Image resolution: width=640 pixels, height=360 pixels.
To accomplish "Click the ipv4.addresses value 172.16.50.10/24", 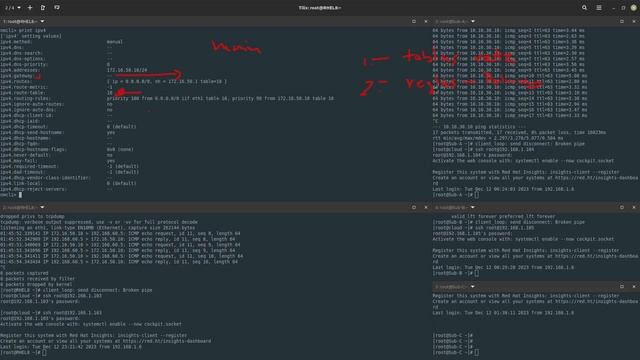I will click(127, 70).
